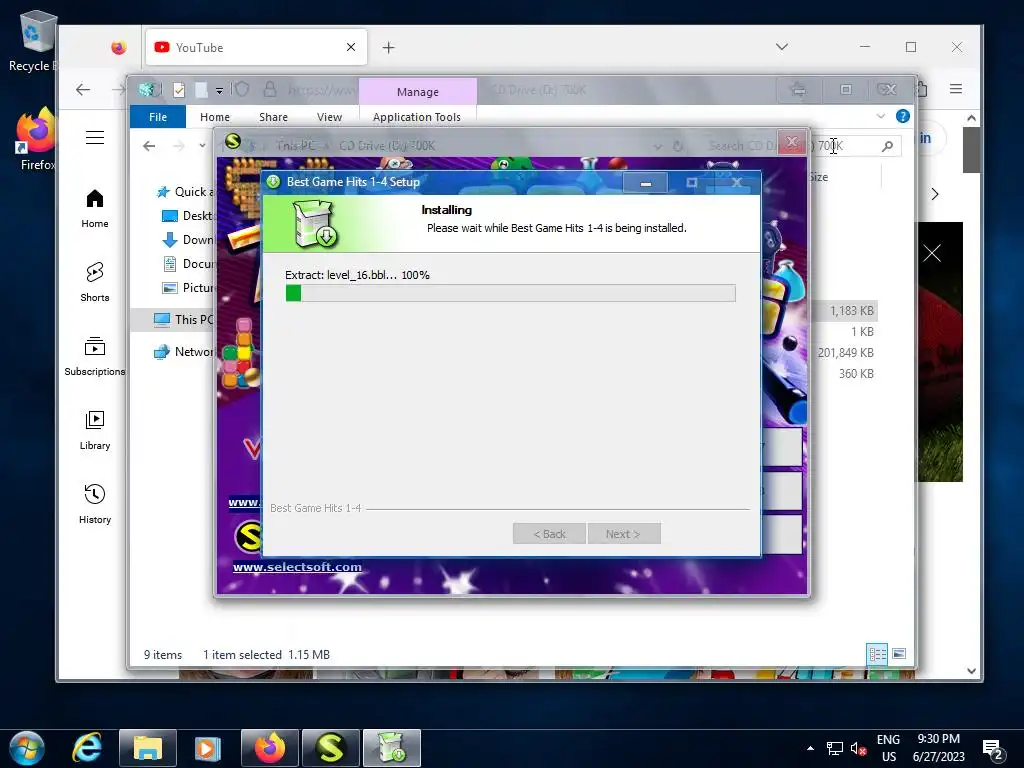Screen dimensions: 1024x768
Task: Launch Internet Explorer from taskbar
Action: pos(87,748)
